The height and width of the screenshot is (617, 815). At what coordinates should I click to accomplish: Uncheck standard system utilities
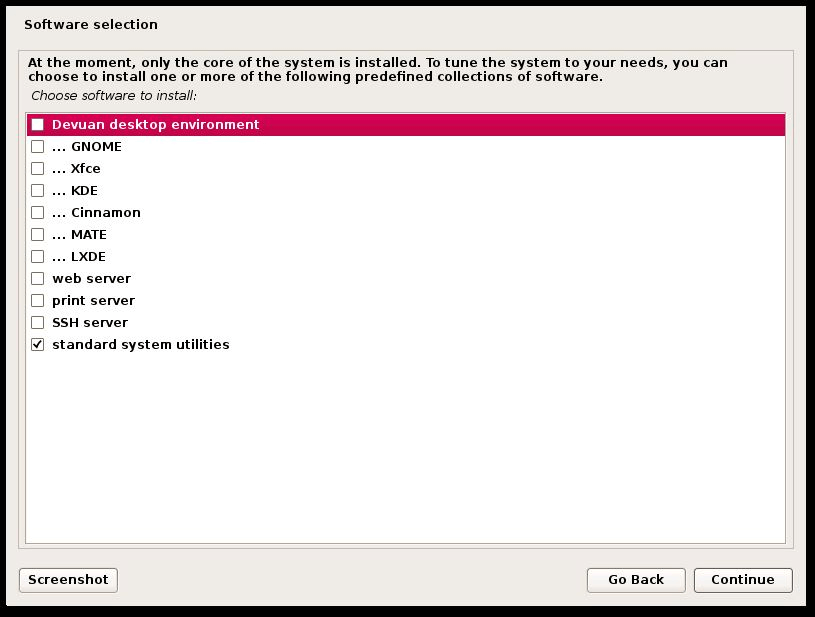pyautogui.click(x=38, y=344)
